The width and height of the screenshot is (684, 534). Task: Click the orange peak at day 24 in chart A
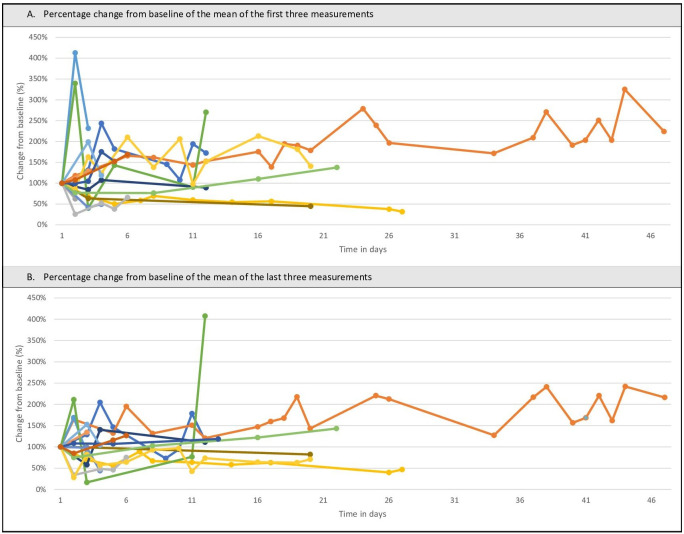click(363, 109)
